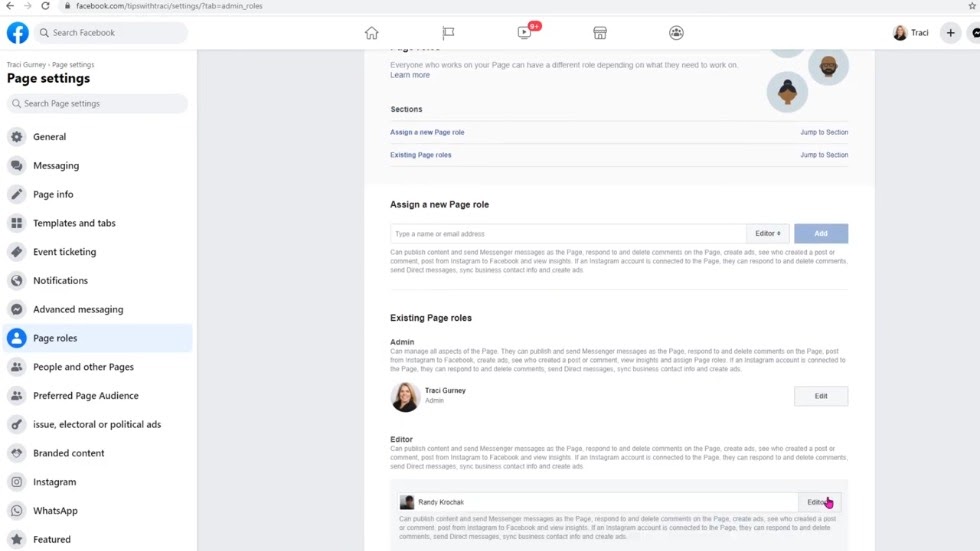Open Advanced messaging settings

[x=98, y=309]
